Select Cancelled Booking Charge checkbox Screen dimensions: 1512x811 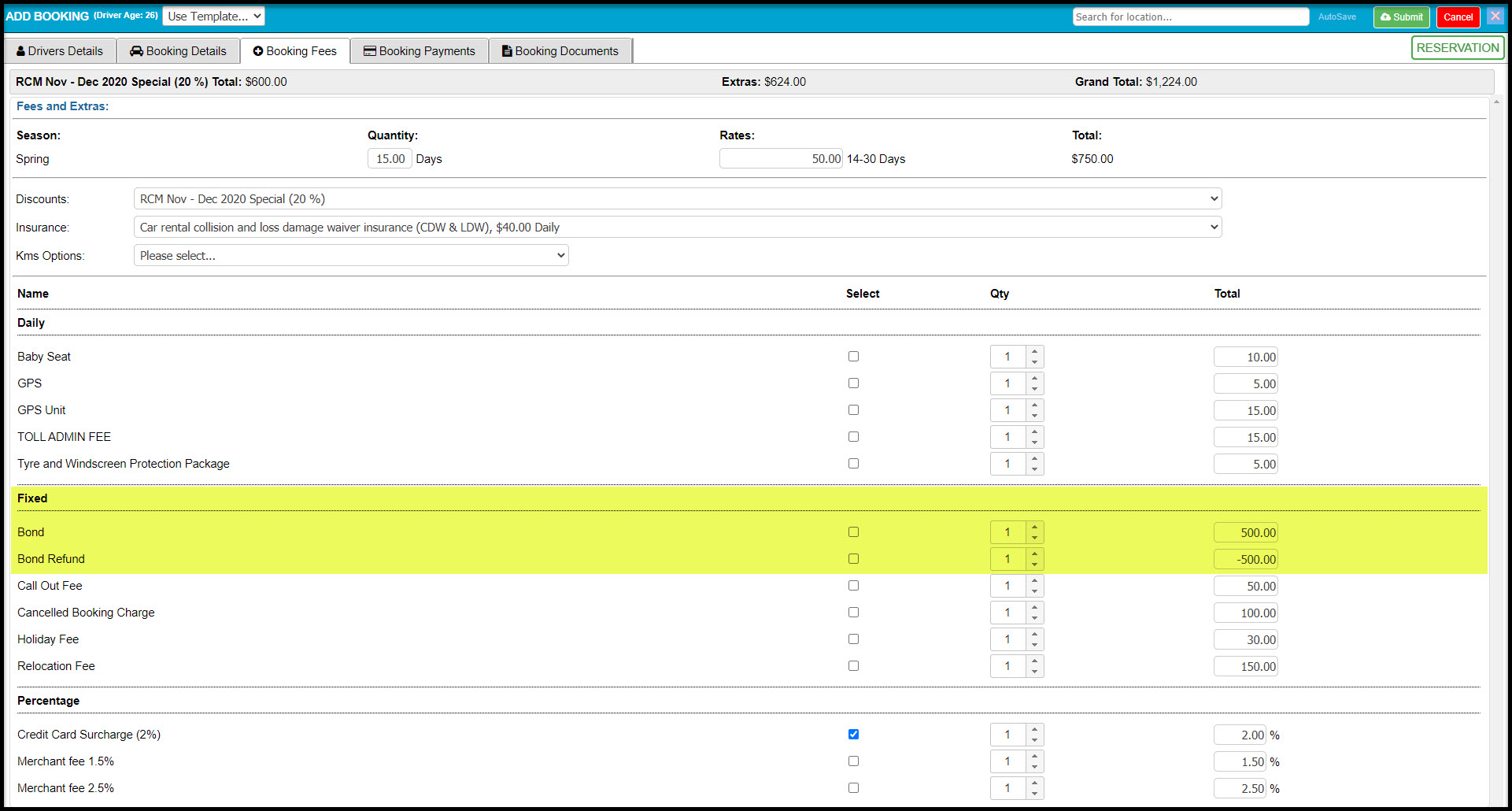pos(853,613)
